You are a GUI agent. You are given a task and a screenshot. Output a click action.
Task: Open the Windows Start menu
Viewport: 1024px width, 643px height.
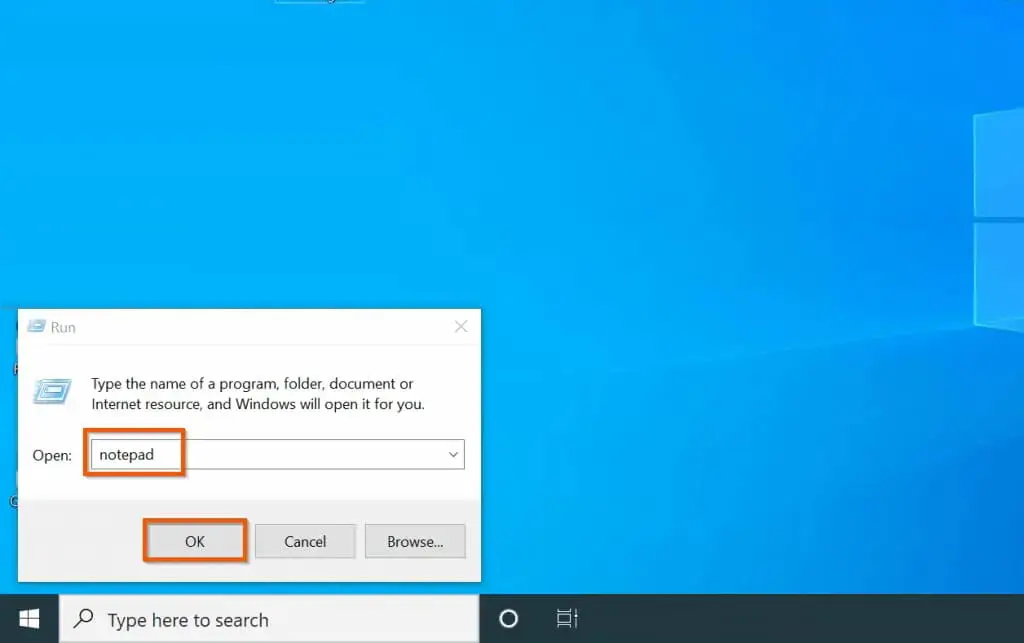(x=29, y=619)
